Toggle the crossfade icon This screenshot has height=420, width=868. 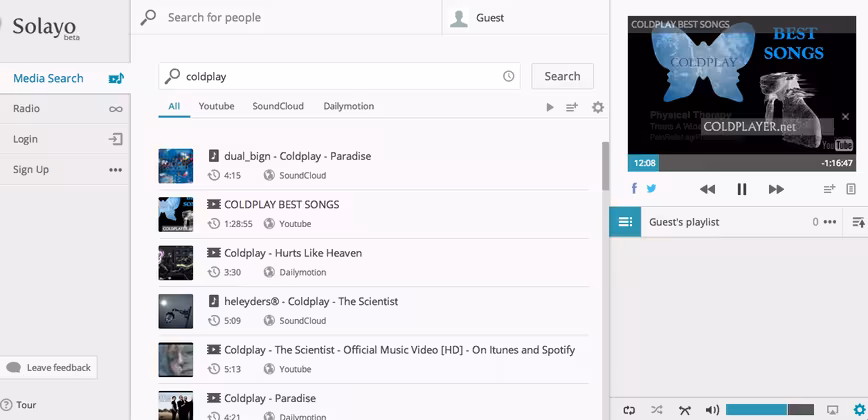(x=685, y=410)
